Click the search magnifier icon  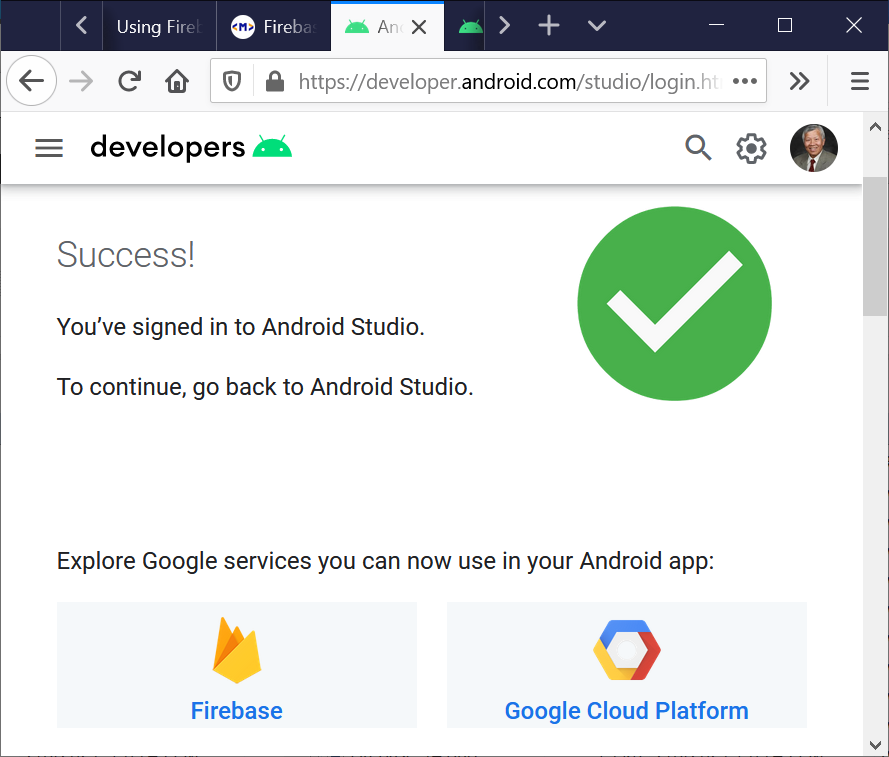[x=698, y=148]
